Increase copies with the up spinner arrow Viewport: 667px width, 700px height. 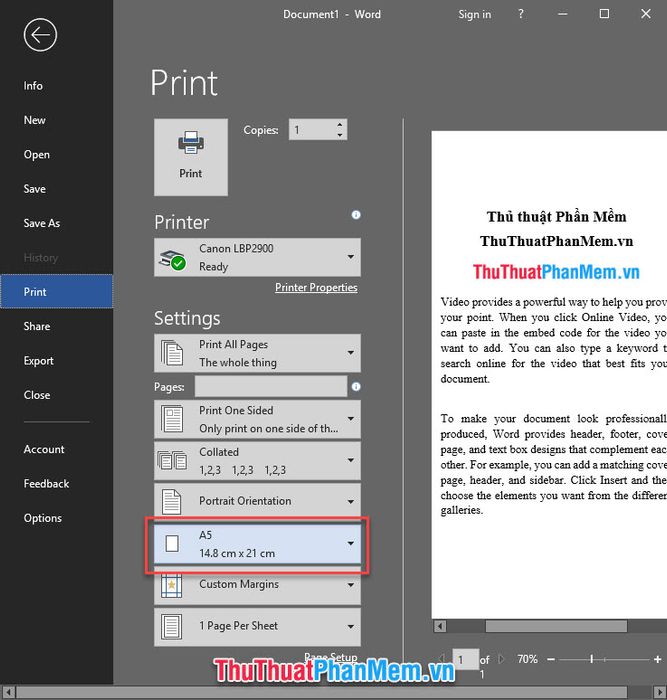click(x=340, y=125)
